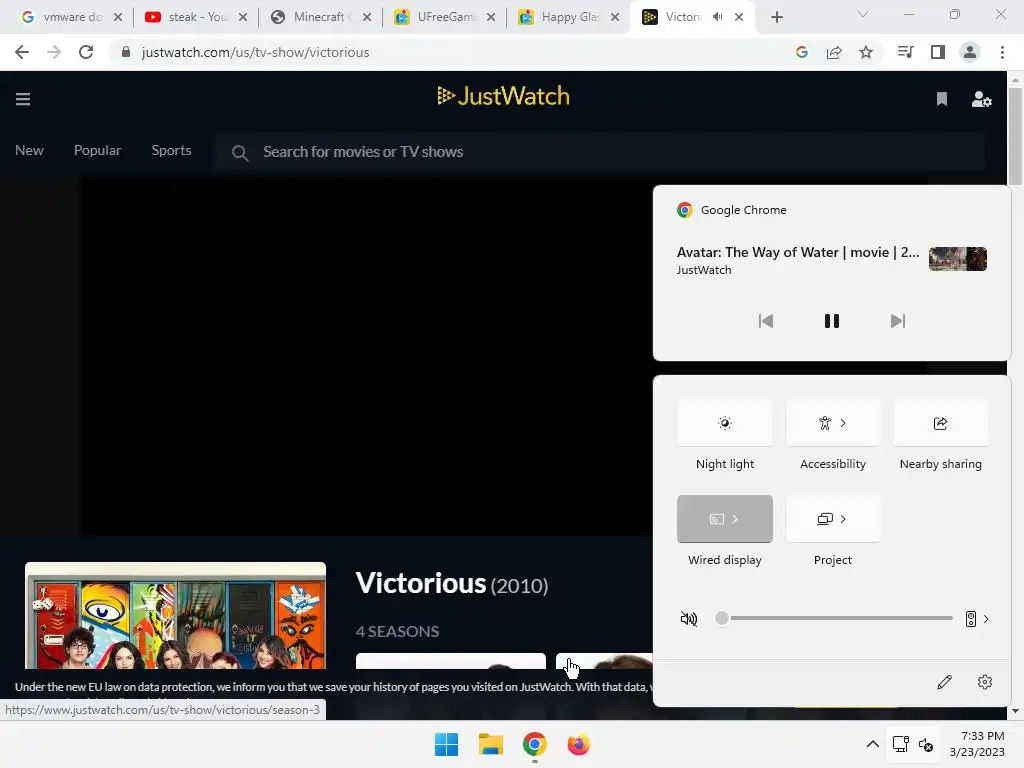Open File Explorer from taskbar
The image size is (1024, 768).
[x=490, y=744]
